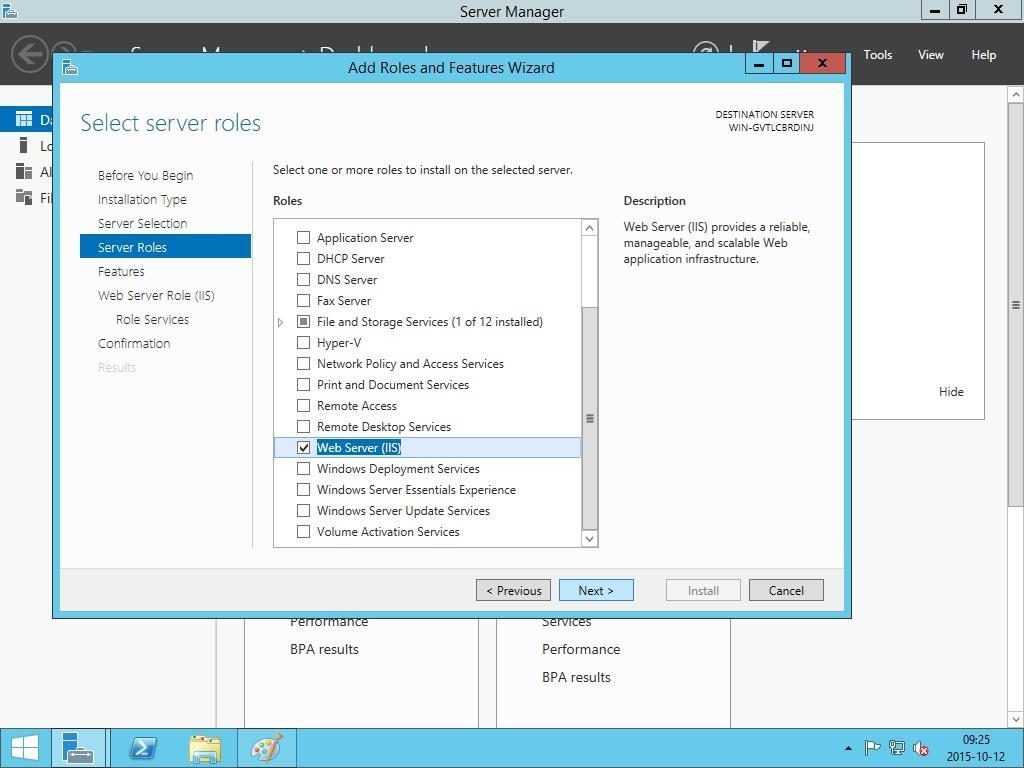Toggle File and Storage Services checkbox
This screenshot has width=1024, height=768.
pyautogui.click(x=303, y=321)
